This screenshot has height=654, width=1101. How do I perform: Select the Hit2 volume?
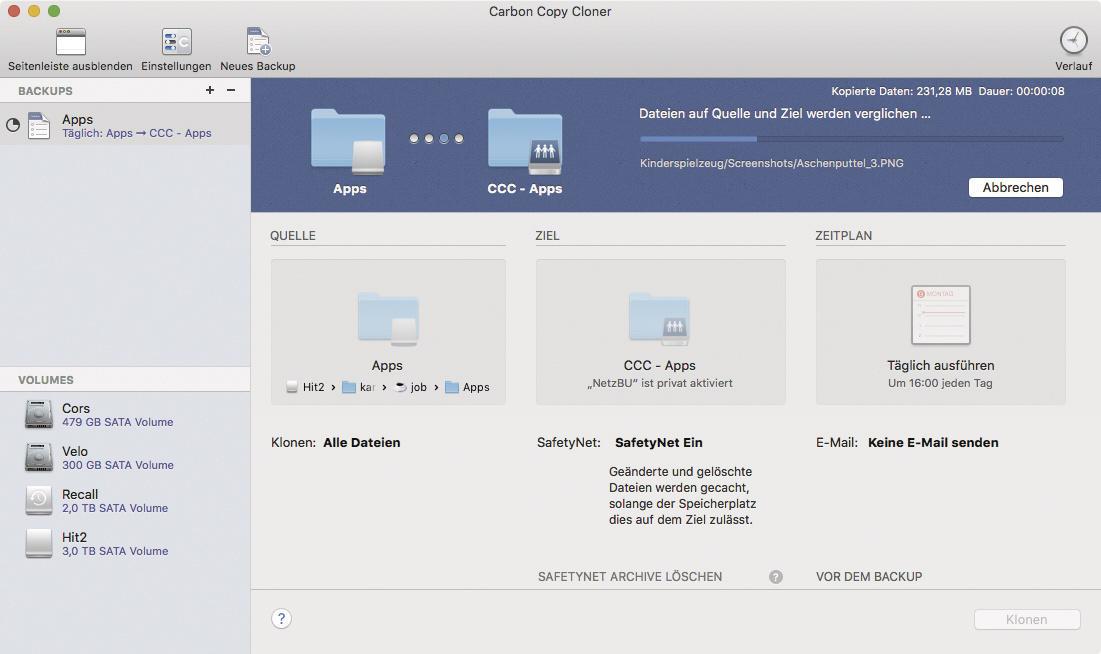coord(125,544)
